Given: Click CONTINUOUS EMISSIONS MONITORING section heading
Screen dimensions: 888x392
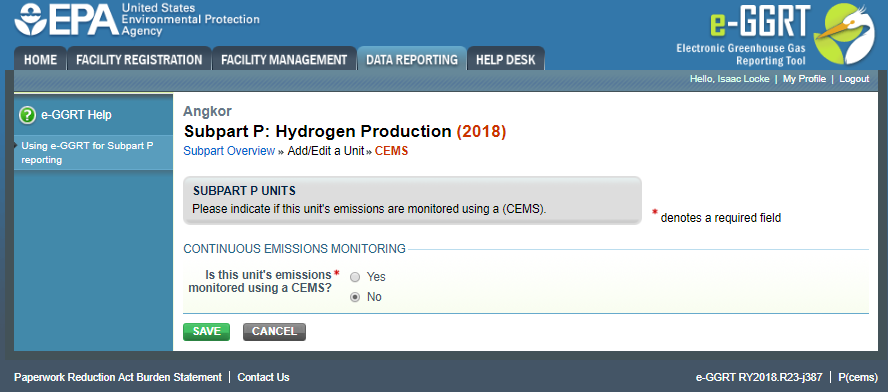Looking at the screenshot, I should (x=294, y=249).
